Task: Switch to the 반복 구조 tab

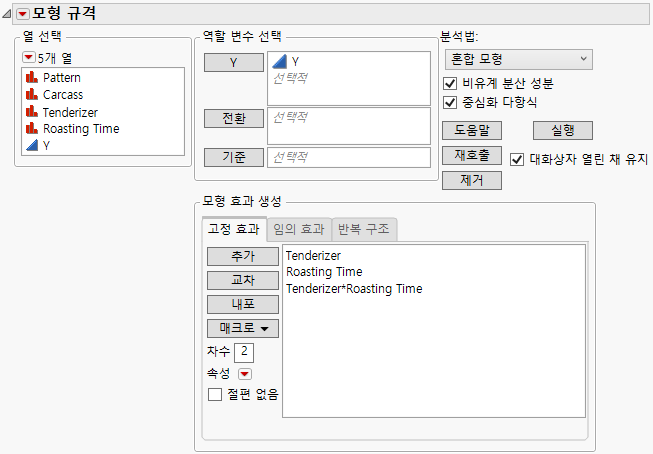Action: click(364, 229)
